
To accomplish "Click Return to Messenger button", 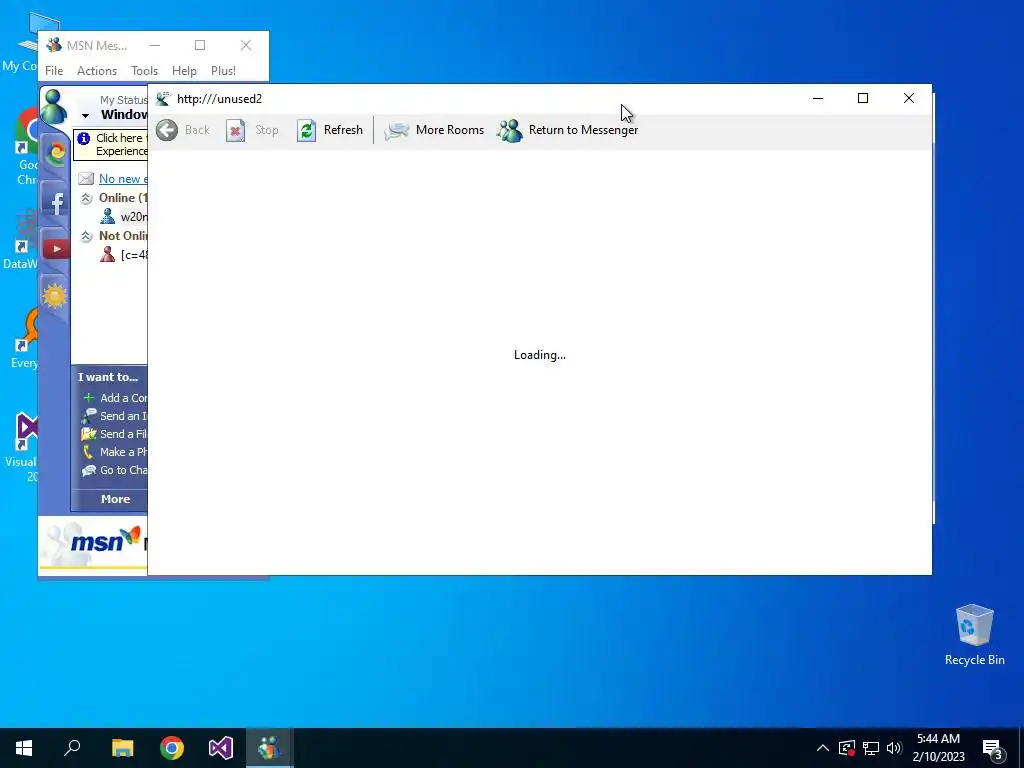I will 567,130.
